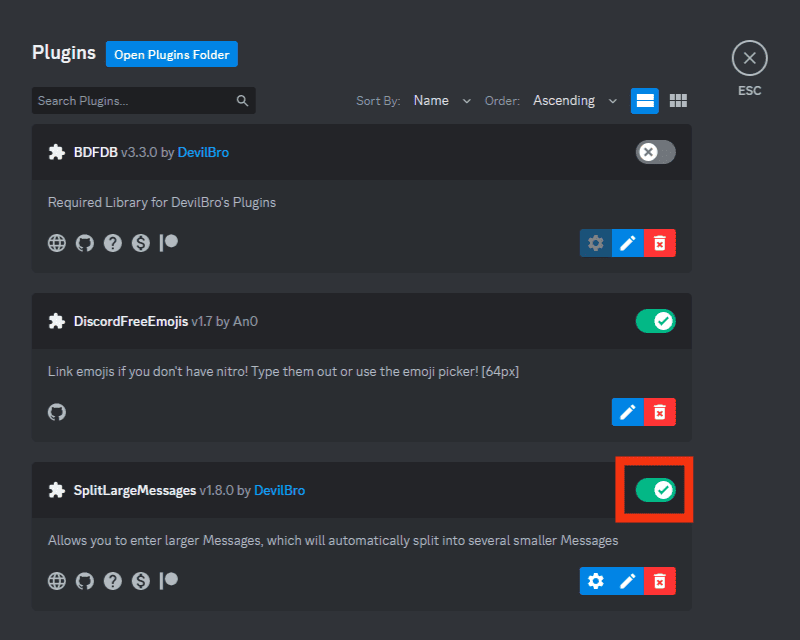The width and height of the screenshot is (800, 640).
Task: Open SplitLargeMessages Patreon icon
Action: pyautogui.click(x=169, y=581)
